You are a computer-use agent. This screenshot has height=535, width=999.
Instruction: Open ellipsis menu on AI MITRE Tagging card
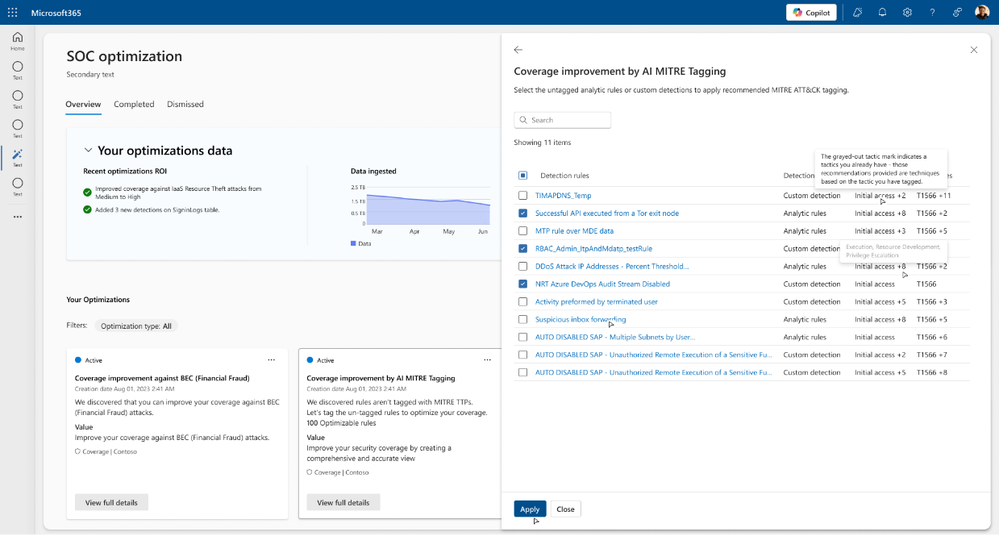click(487, 360)
